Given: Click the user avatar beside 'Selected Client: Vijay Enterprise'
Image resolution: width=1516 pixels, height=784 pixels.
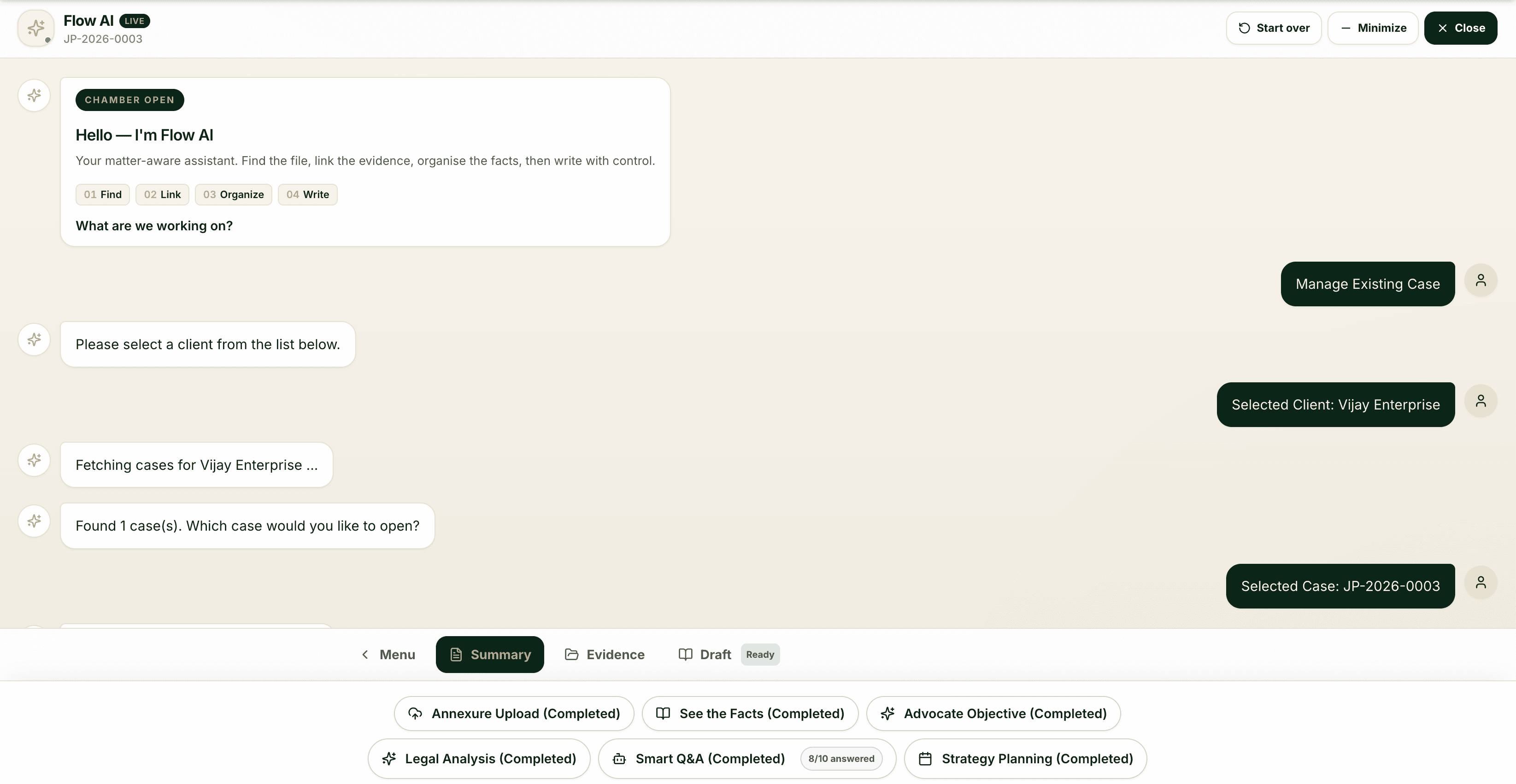Looking at the screenshot, I should [x=1481, y=401].
